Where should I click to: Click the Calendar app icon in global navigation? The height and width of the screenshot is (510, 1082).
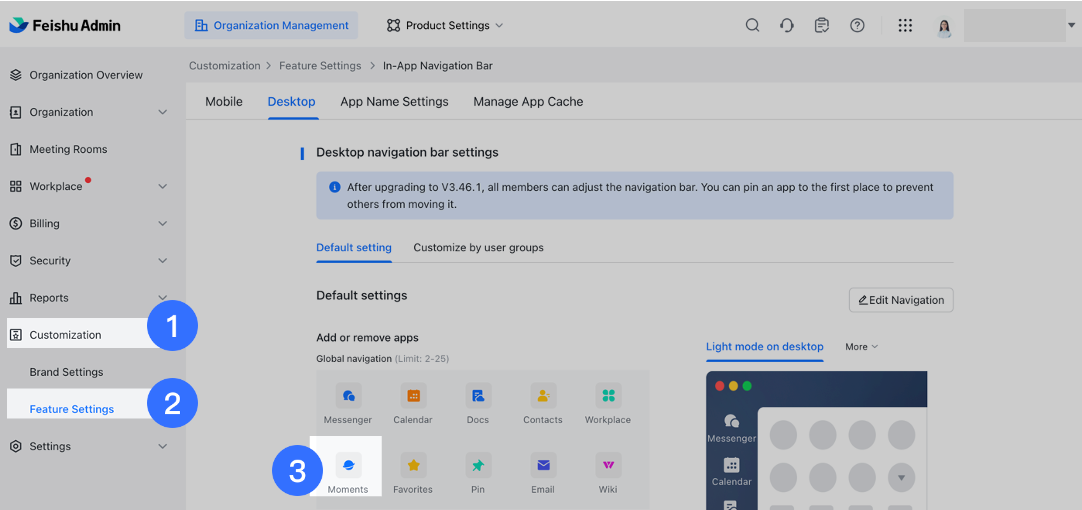413,395
